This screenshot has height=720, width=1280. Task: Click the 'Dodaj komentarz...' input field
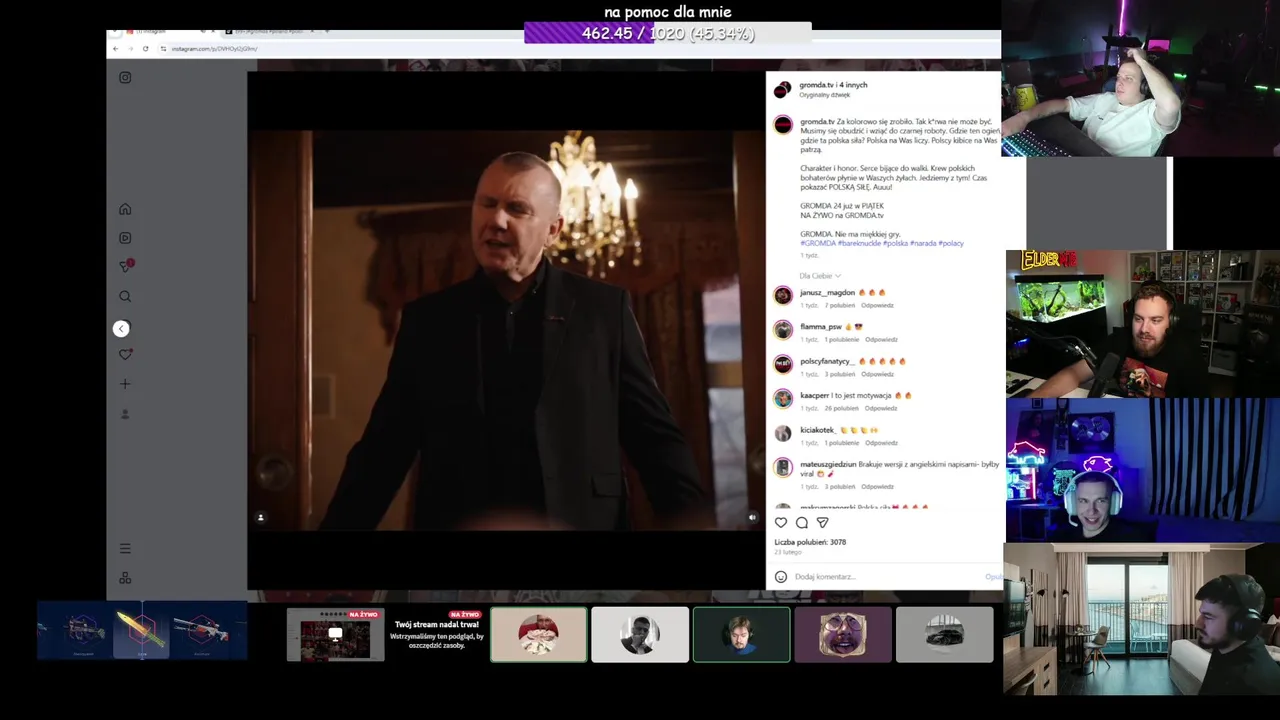coord(885,577)
